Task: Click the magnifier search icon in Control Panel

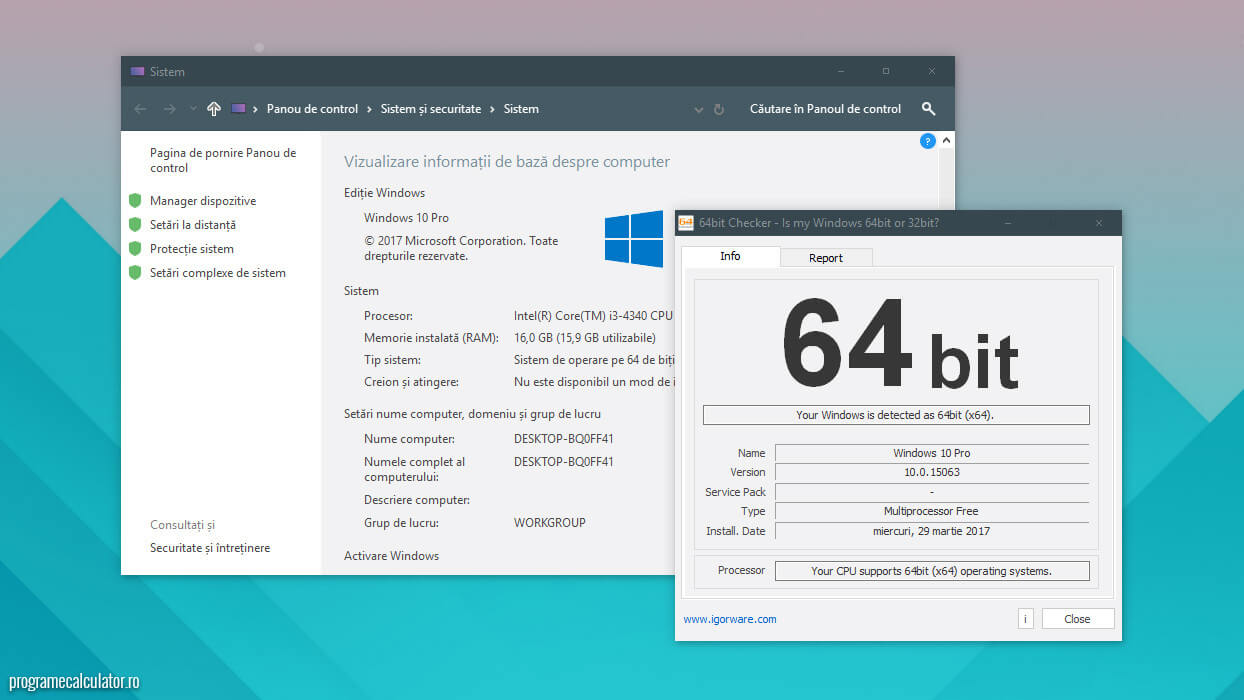Action: point(928,109)
